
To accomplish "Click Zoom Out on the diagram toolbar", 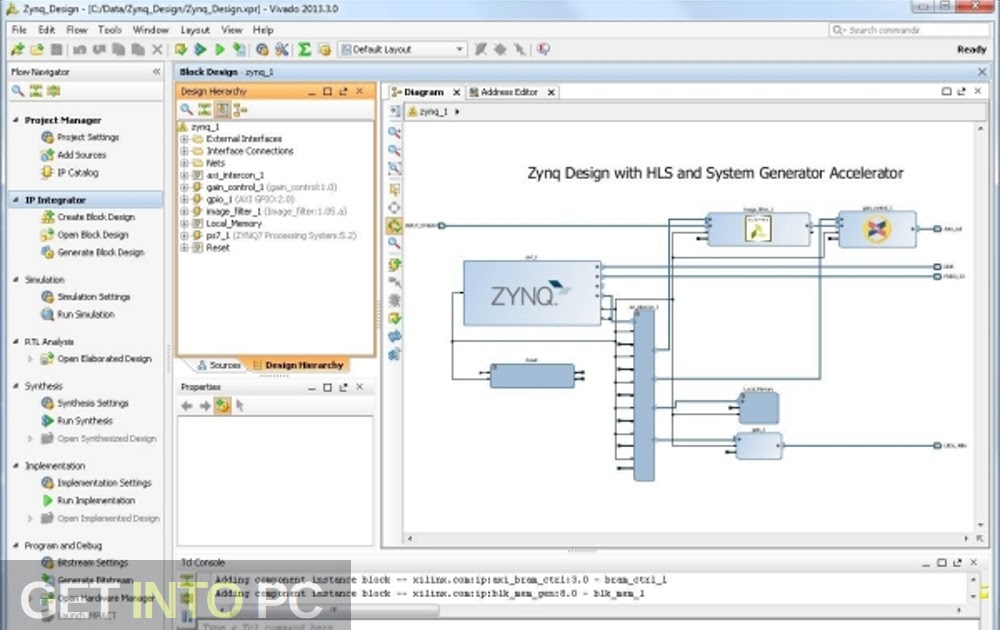I will [x=395, y=150].
